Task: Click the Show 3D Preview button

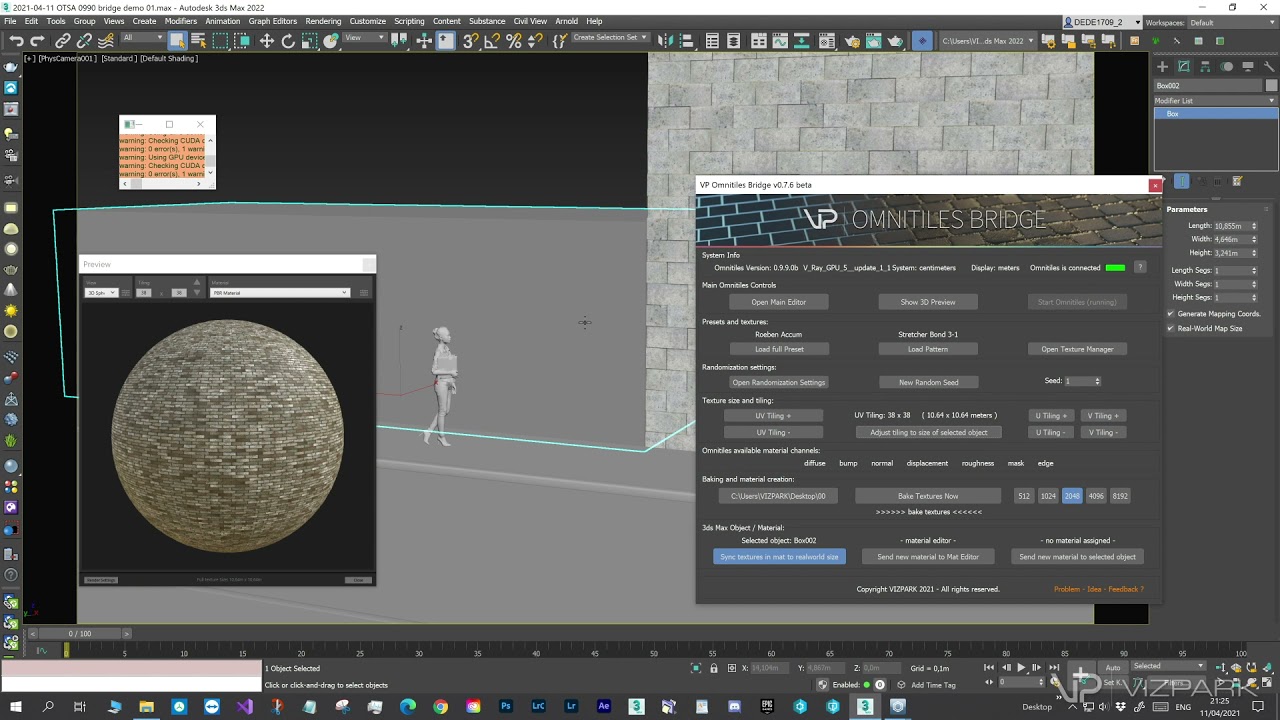Action: point(928,302)
